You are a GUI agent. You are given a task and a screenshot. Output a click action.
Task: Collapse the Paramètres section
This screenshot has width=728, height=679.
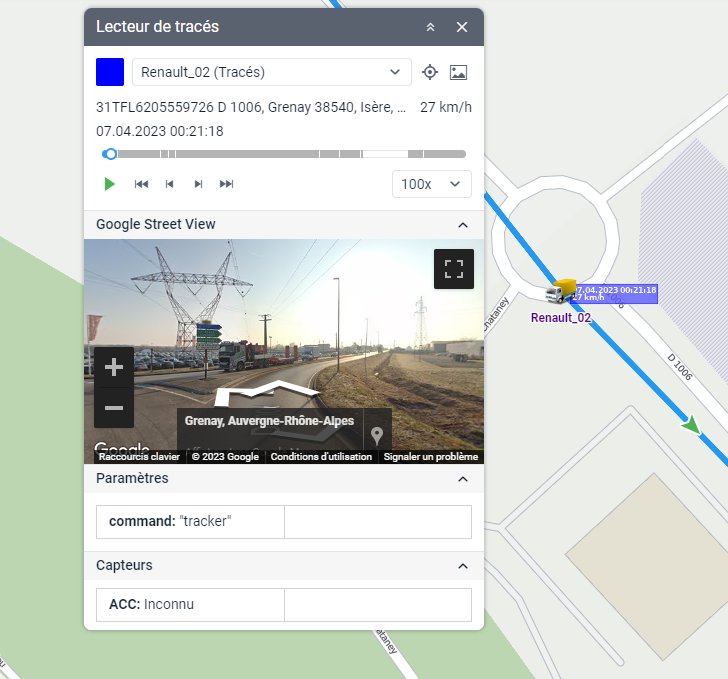click(463, 479)
